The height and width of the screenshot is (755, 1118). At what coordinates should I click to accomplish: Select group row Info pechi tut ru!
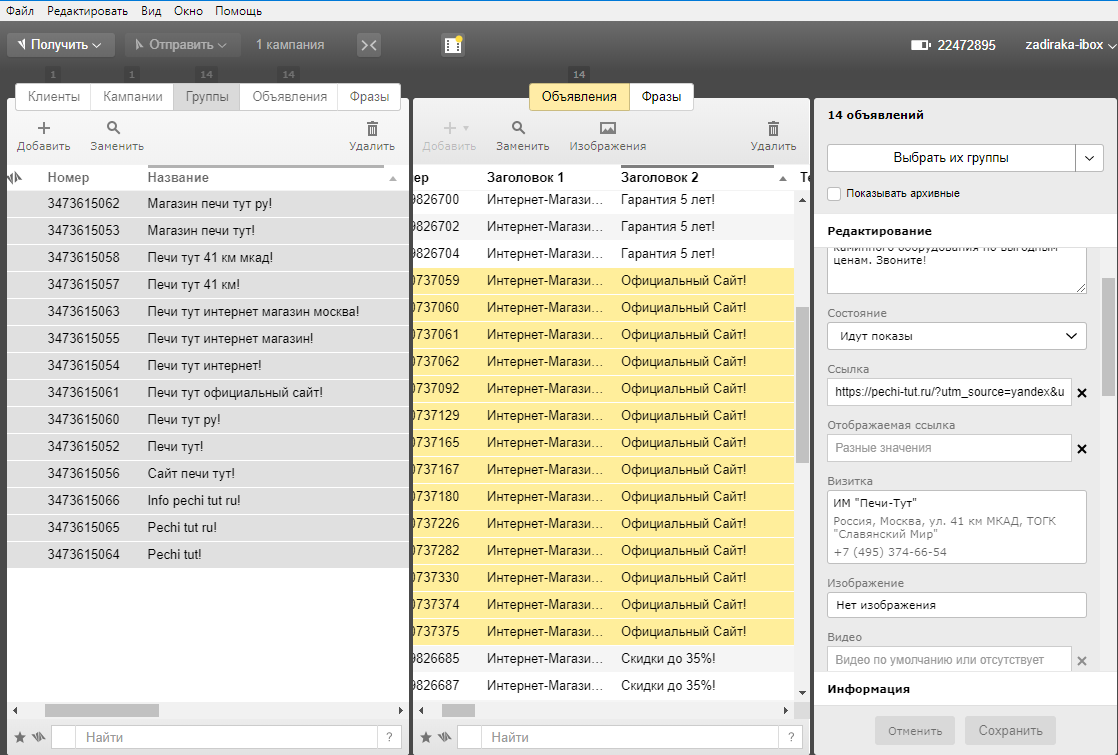(x=208, y=500)
